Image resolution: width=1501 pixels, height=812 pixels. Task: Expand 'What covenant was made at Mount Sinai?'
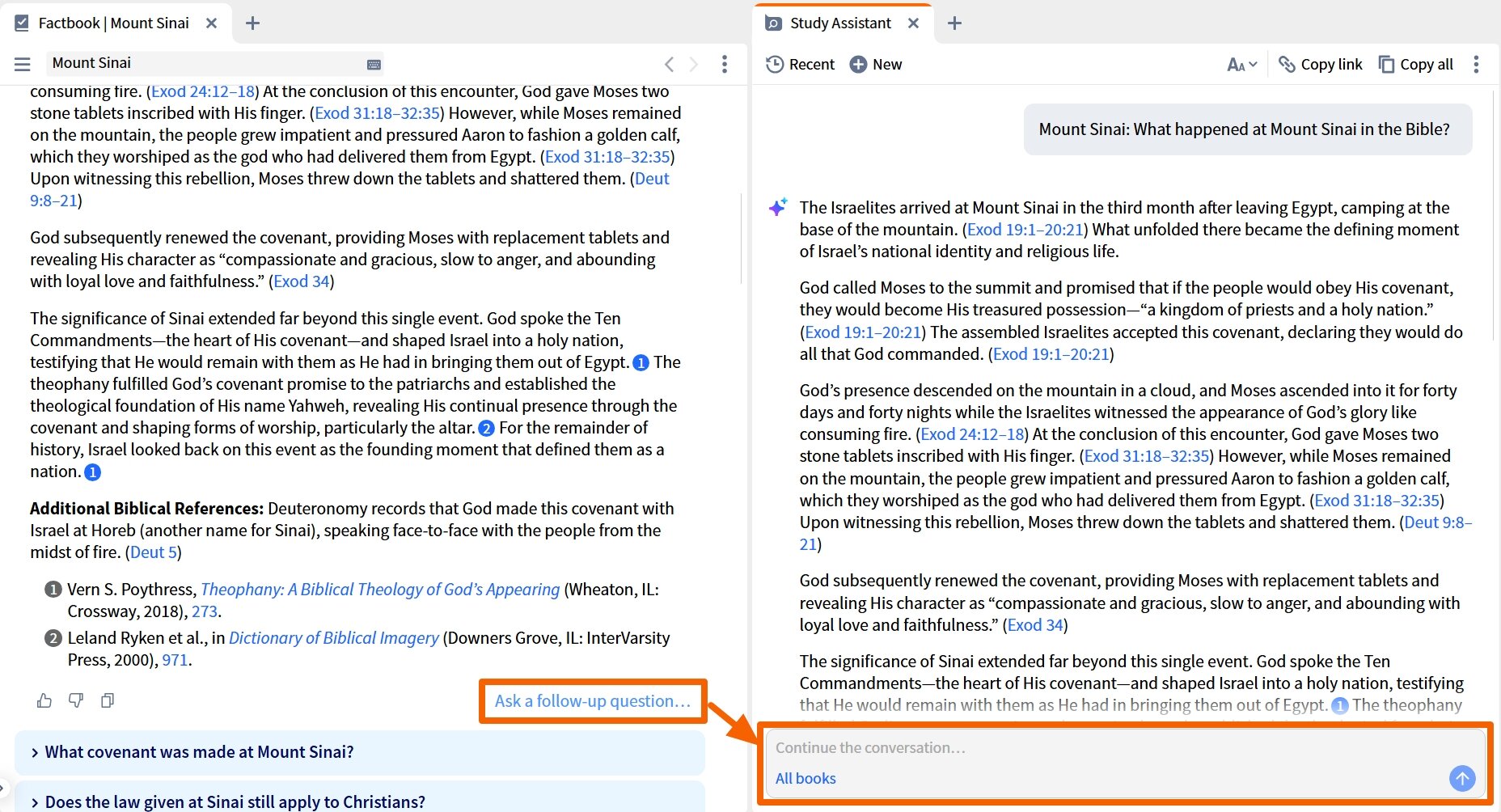359,752
